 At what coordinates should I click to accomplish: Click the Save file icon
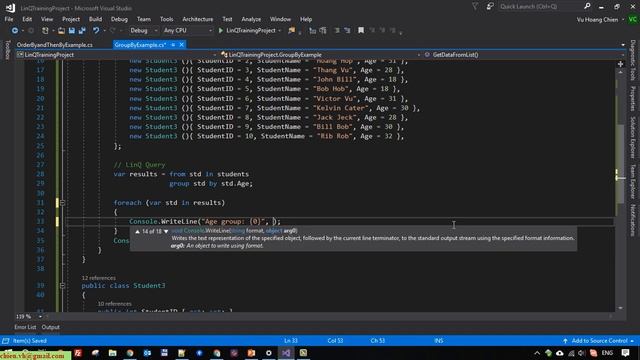point(71,31)
